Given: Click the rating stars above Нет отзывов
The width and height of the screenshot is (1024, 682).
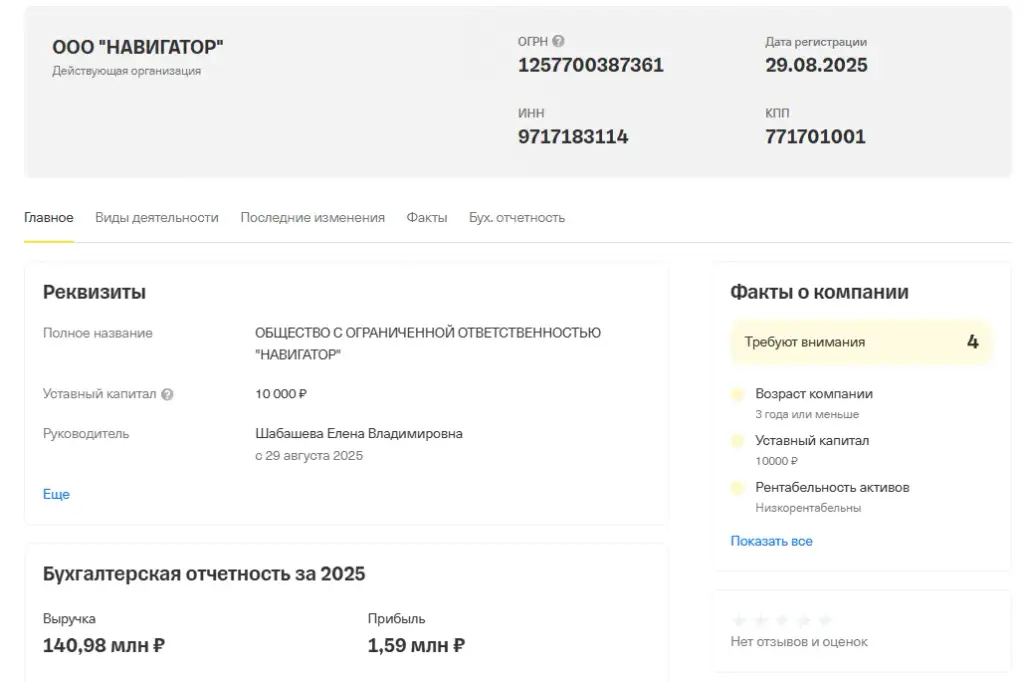Looking at the screenshot, I should (782, 620).
